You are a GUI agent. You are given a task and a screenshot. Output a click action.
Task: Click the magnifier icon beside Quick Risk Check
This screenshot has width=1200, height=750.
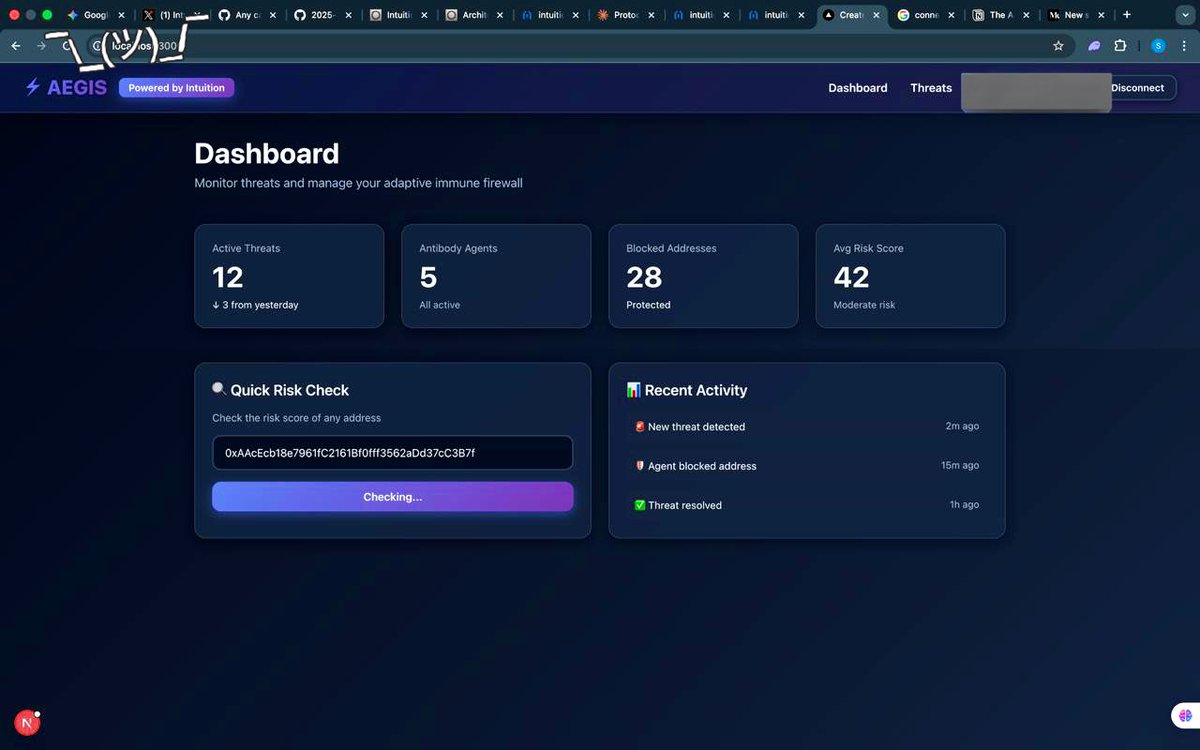[219, 389]
